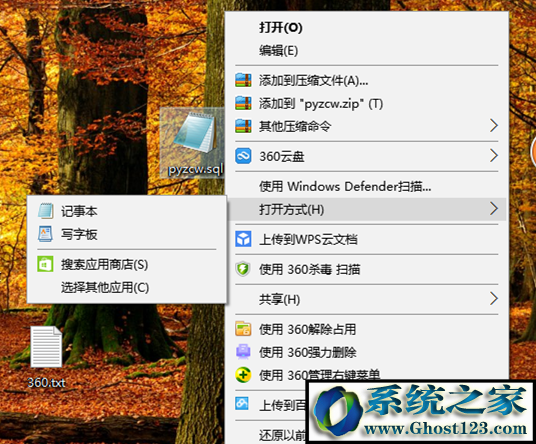Expand the 共享(H) submenu arrow
This screenshot has height=444, width=536.
pos(493,299)
